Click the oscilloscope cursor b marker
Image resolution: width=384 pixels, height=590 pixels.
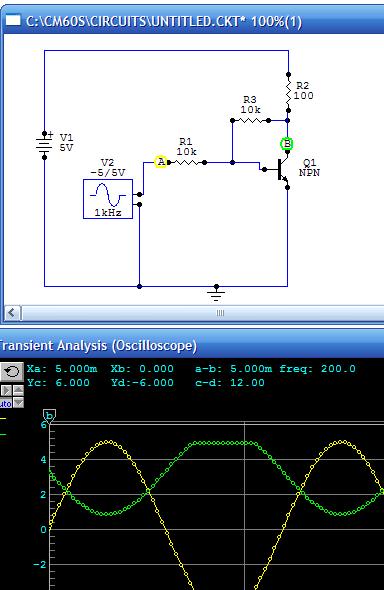[x=49, y=417]
